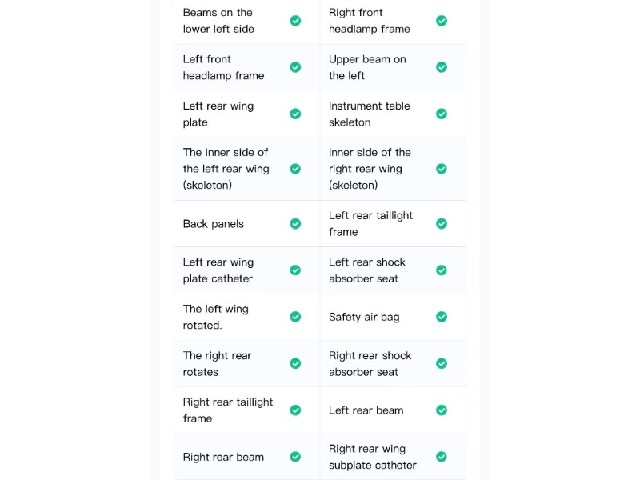
Task: Click check icon for Right rear beam
Action: [295, 457]
